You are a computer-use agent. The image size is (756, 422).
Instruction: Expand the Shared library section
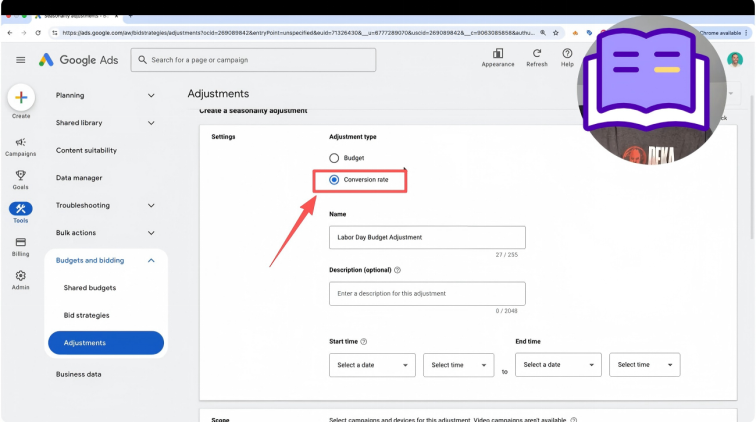[151, 123]
